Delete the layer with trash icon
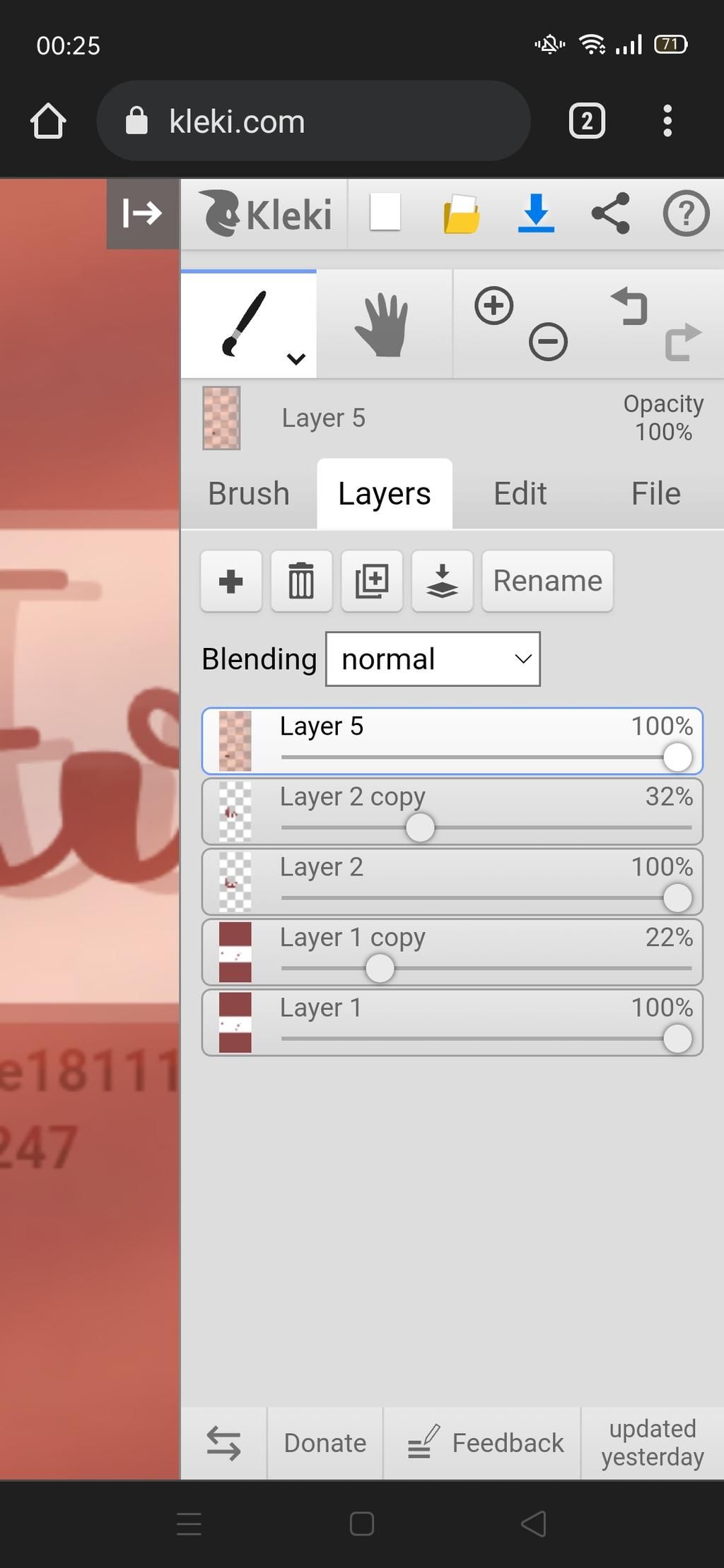The height and width of the screenshot is (1568, 724). tap(301, 581)
